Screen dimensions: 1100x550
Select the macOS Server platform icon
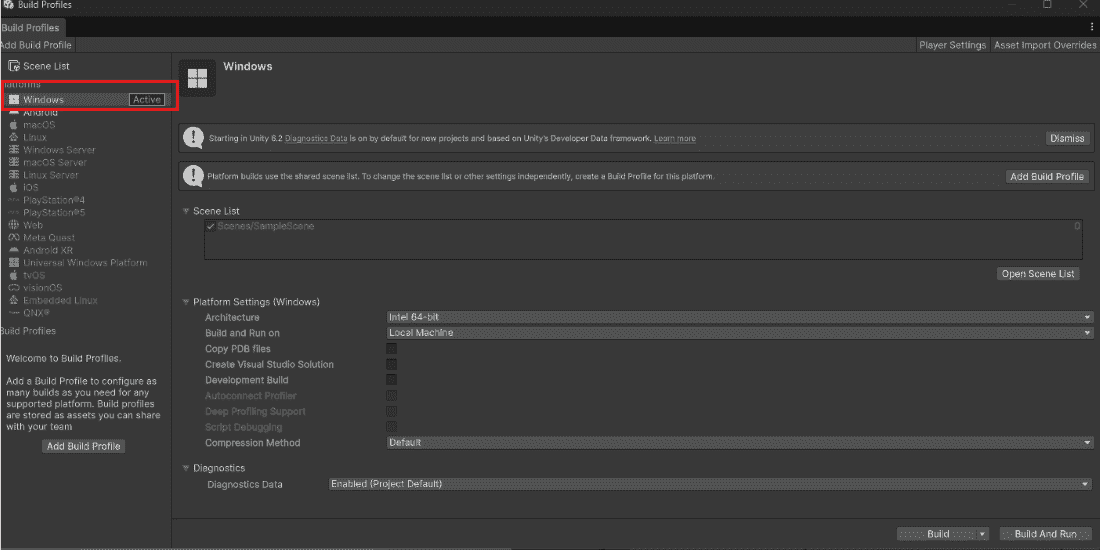13,163
